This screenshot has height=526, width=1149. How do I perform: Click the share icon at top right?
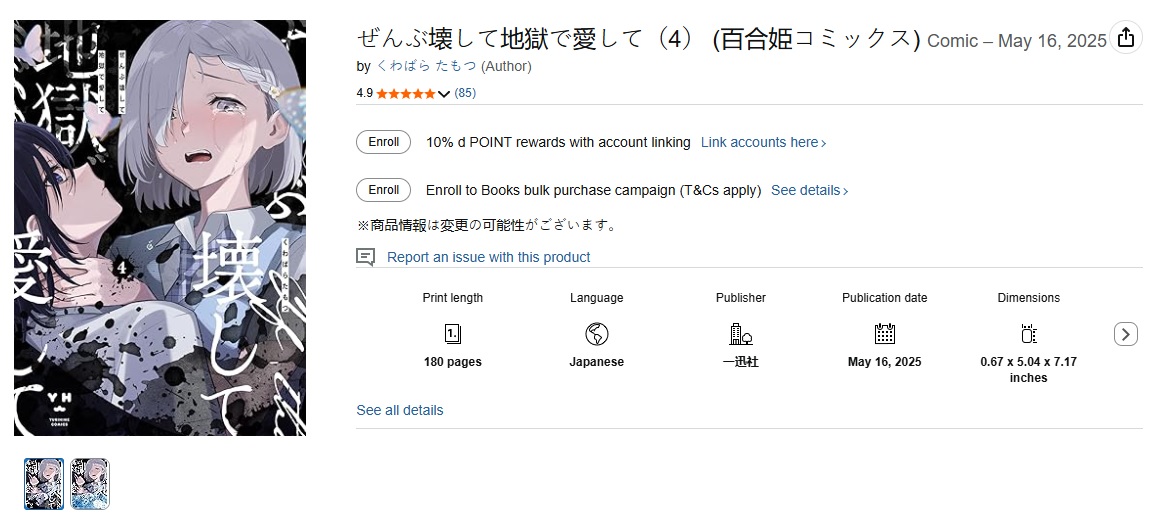(1126, 37)
